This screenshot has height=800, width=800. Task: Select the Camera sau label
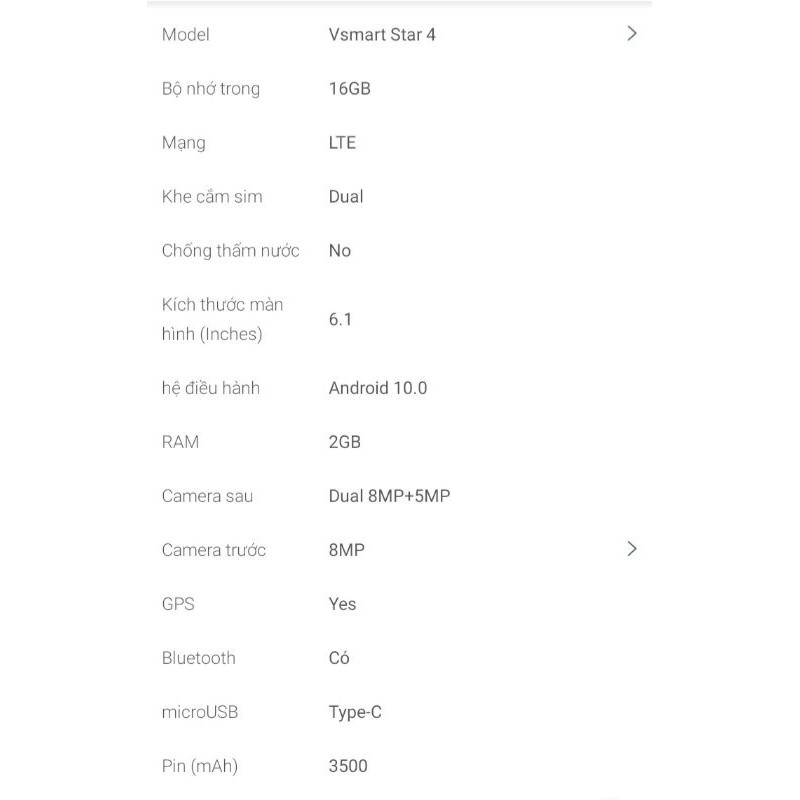click(x=207, y=496)
